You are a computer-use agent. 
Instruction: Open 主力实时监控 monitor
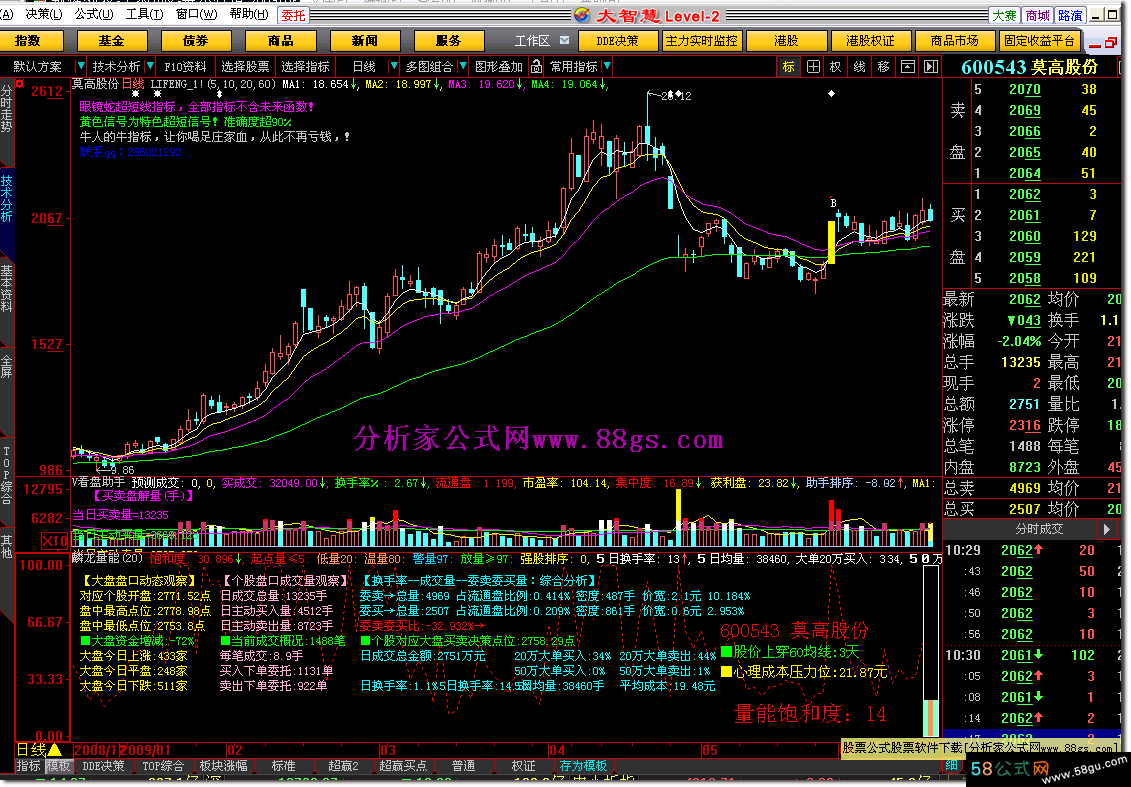pyautogui.click(x=702, y=40)
